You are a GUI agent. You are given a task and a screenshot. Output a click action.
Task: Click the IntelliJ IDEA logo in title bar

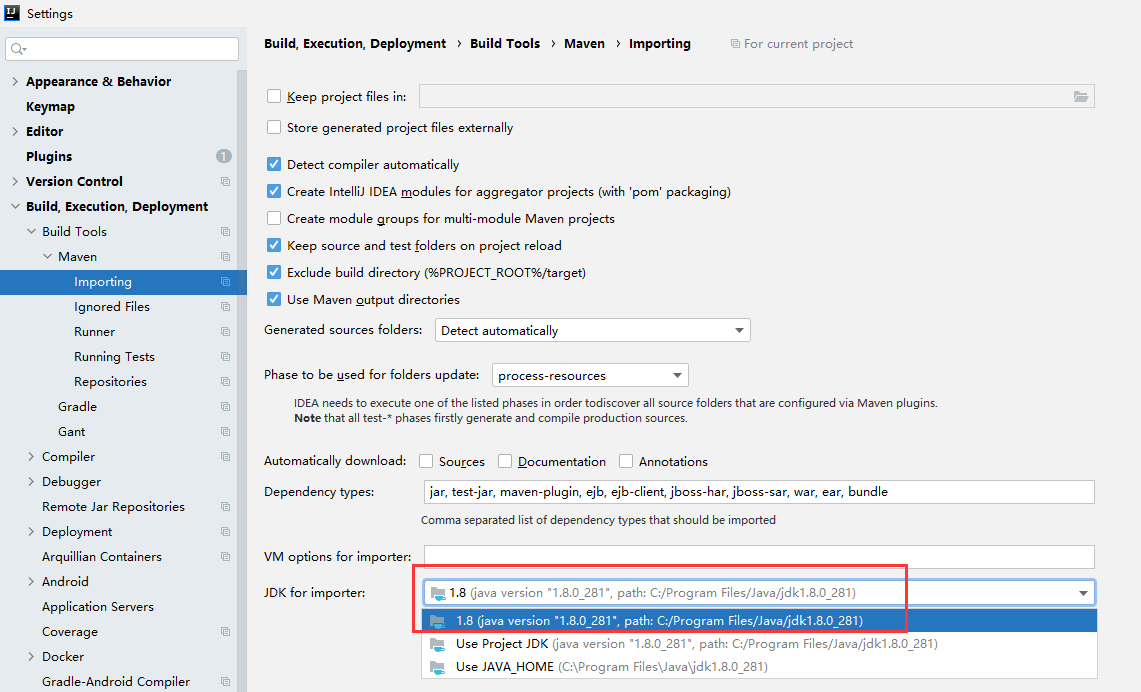[x=12, y=12]
